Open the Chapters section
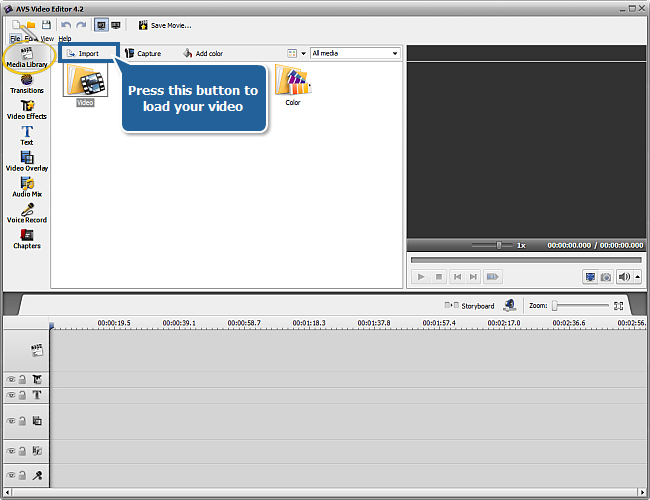 [27, 239]
